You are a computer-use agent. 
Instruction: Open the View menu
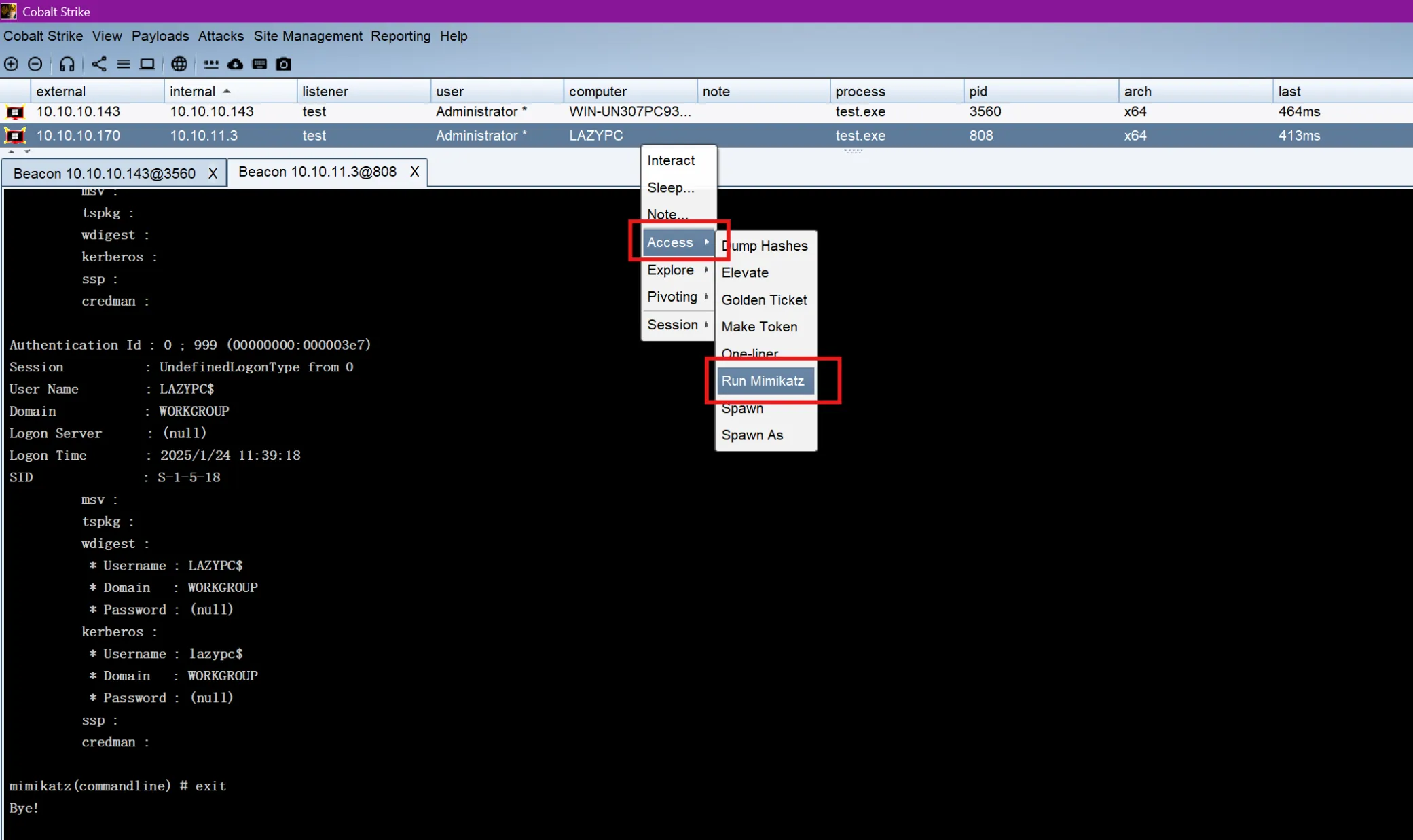coord(107,36)
